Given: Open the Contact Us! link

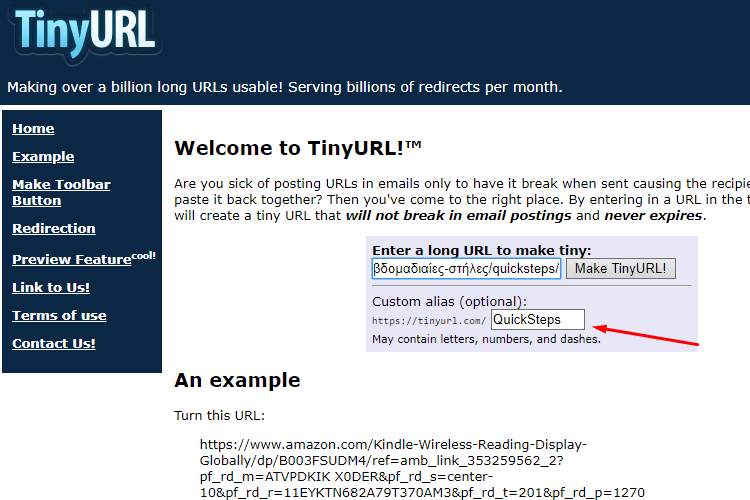Looking at the screenshot, I should pos(54,344).
